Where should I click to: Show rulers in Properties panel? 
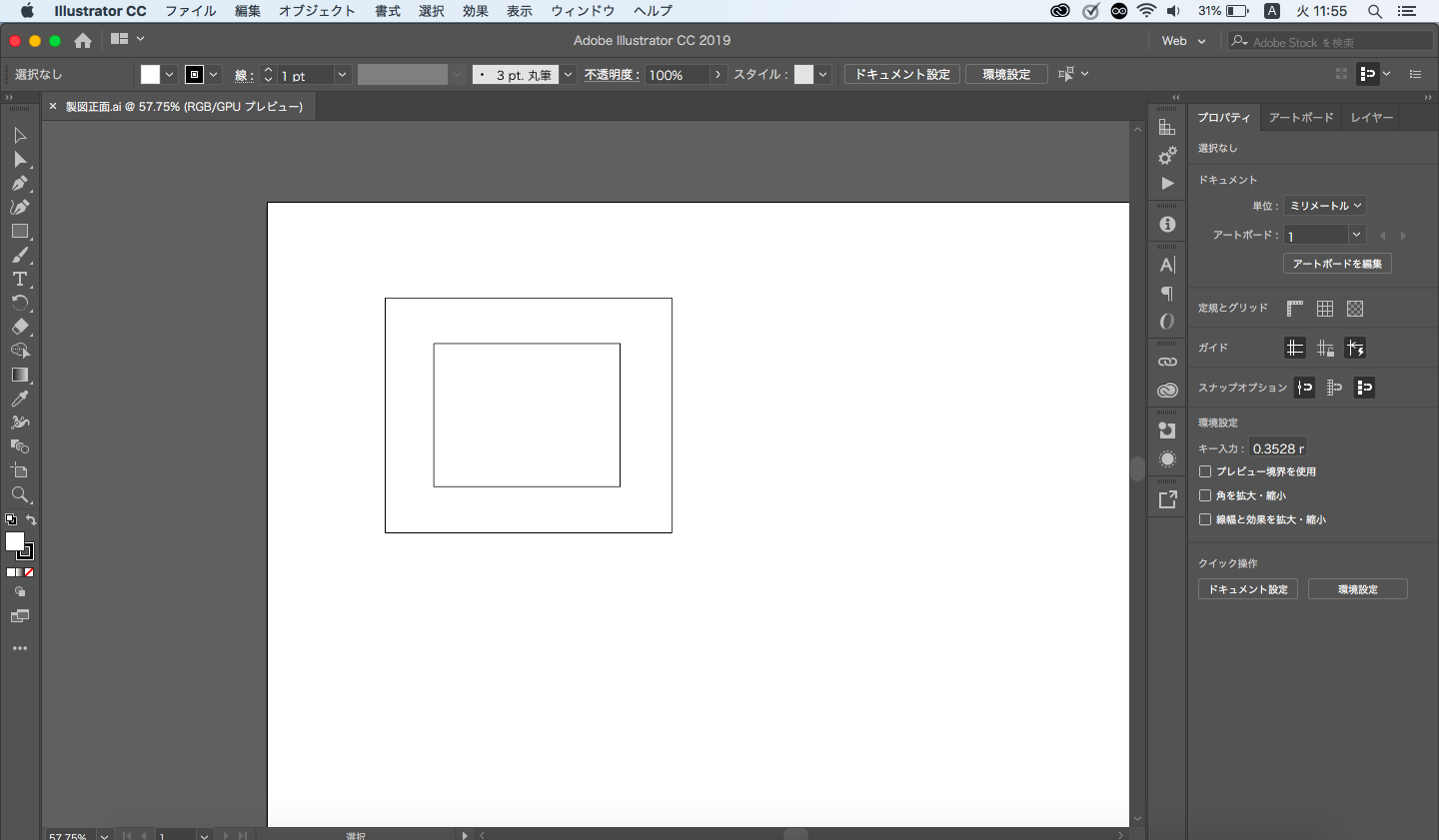point(1295,309)
